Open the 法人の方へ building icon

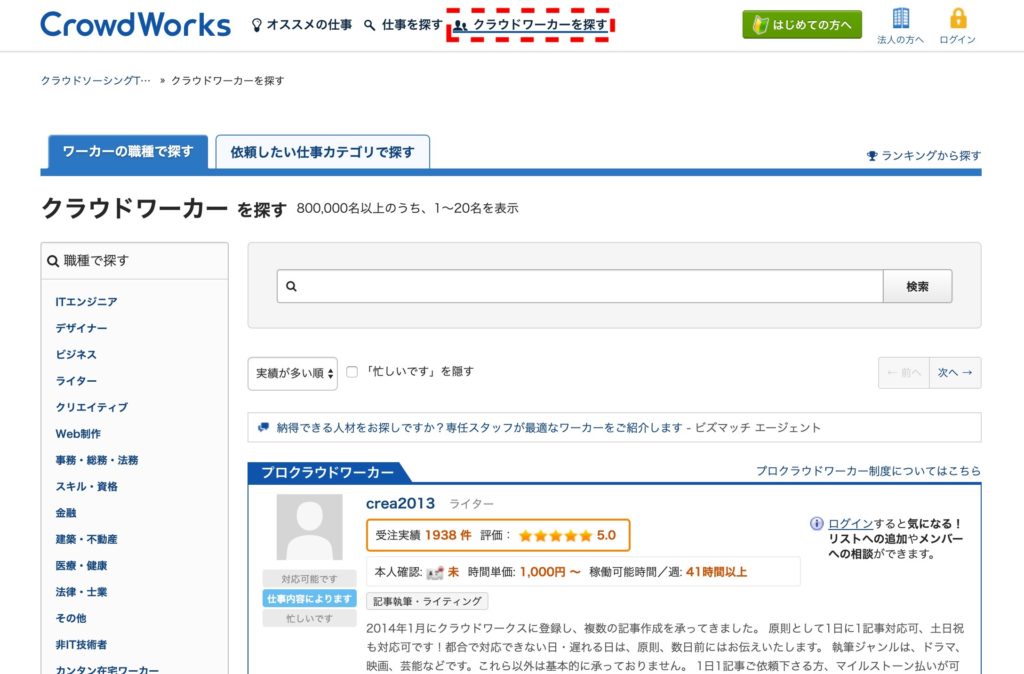coord(901,18)
